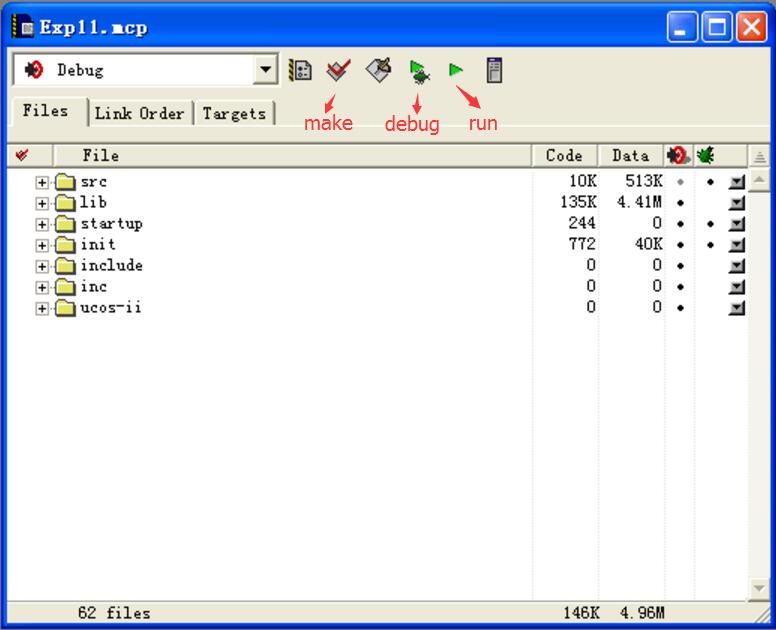Click the src folder icon
The width and height of the screenshot is (776, 630).
[x=65, y=182]
